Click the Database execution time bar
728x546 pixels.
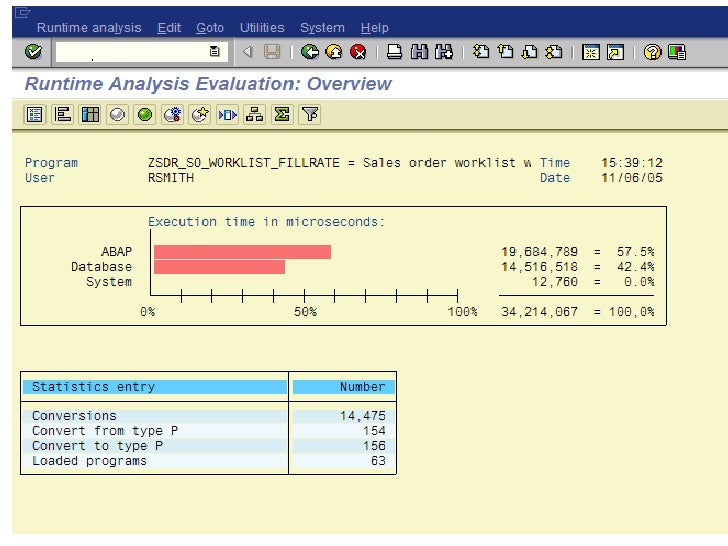(x=219, y=267)
